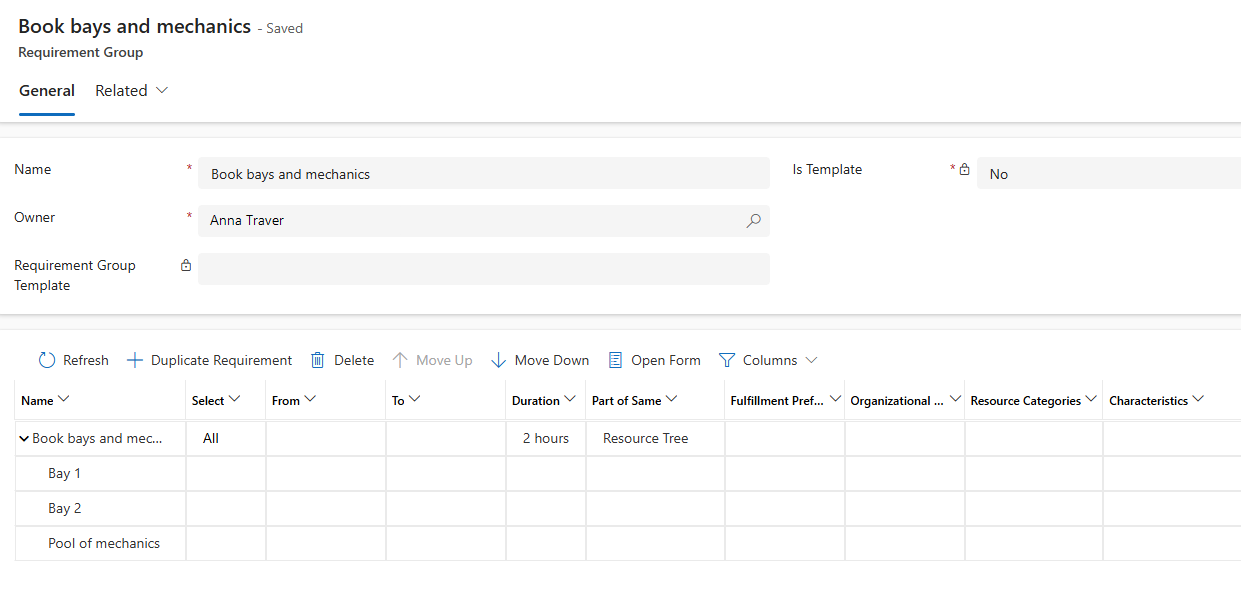Click the Owner field showing Anna Traver
Image resolution: width=1241 pixels, height=601 pixels.
point(484,221)
